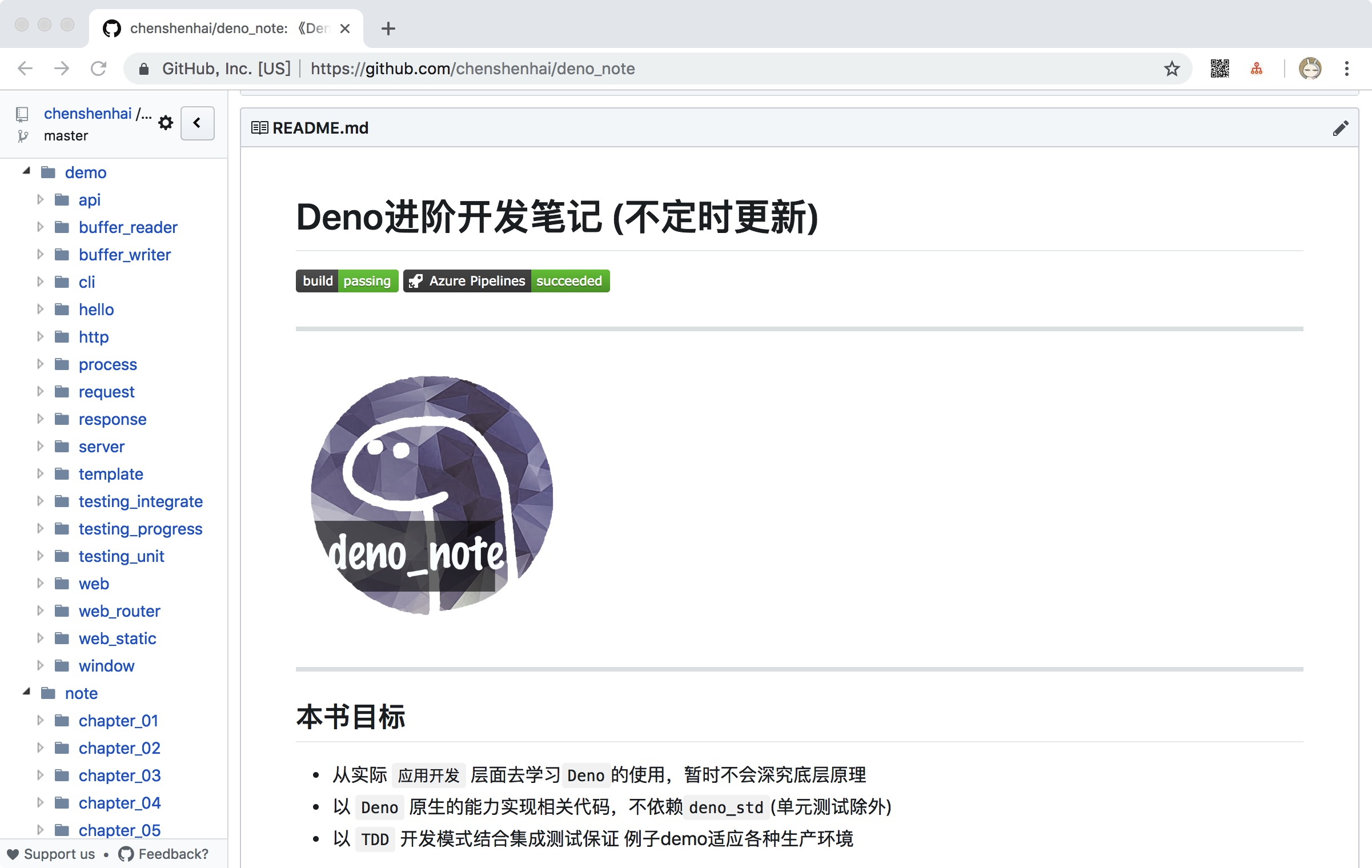
Task: Expand the chapter_01 folder arrow
Action: (x=40, y=721)
